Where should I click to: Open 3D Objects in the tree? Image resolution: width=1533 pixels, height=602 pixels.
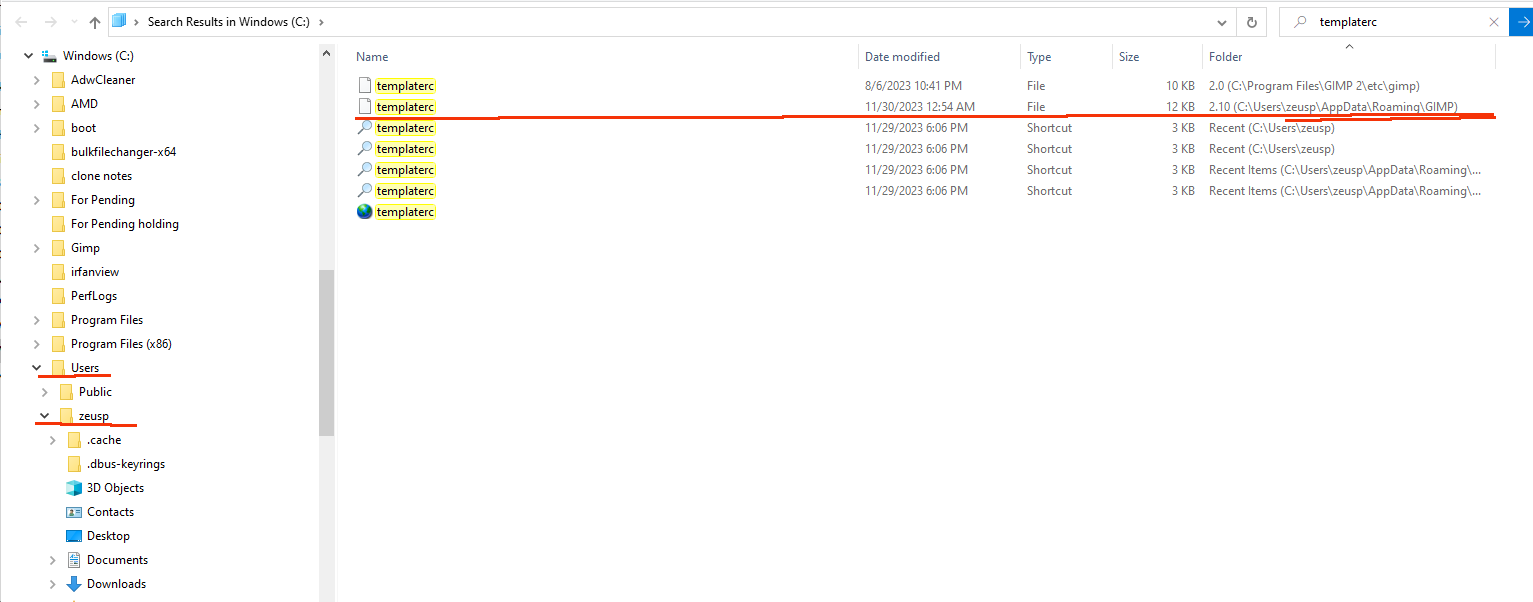click(x=115, y=488)
